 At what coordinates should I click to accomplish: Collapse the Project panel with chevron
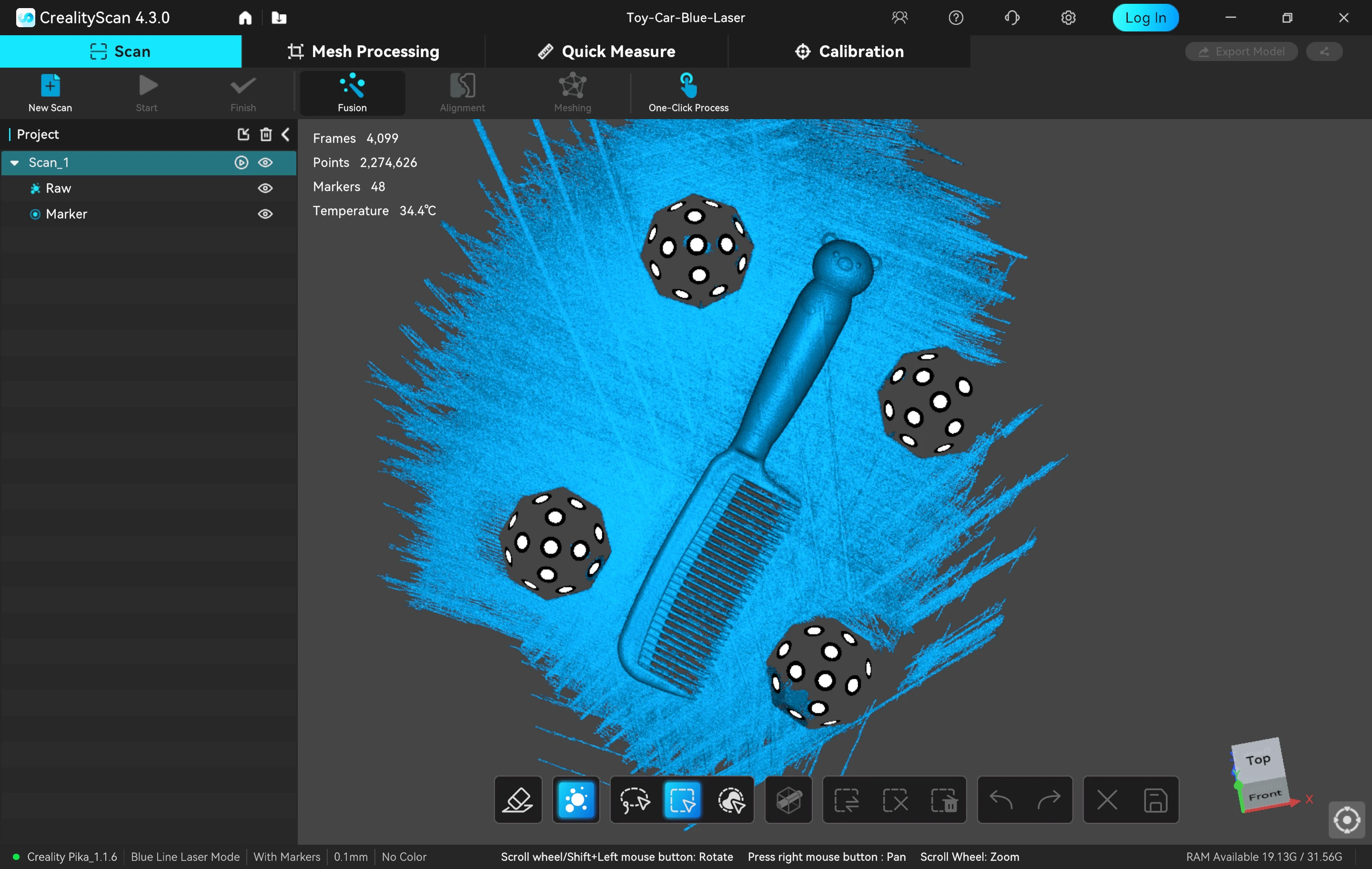click(x=285, y=134)
